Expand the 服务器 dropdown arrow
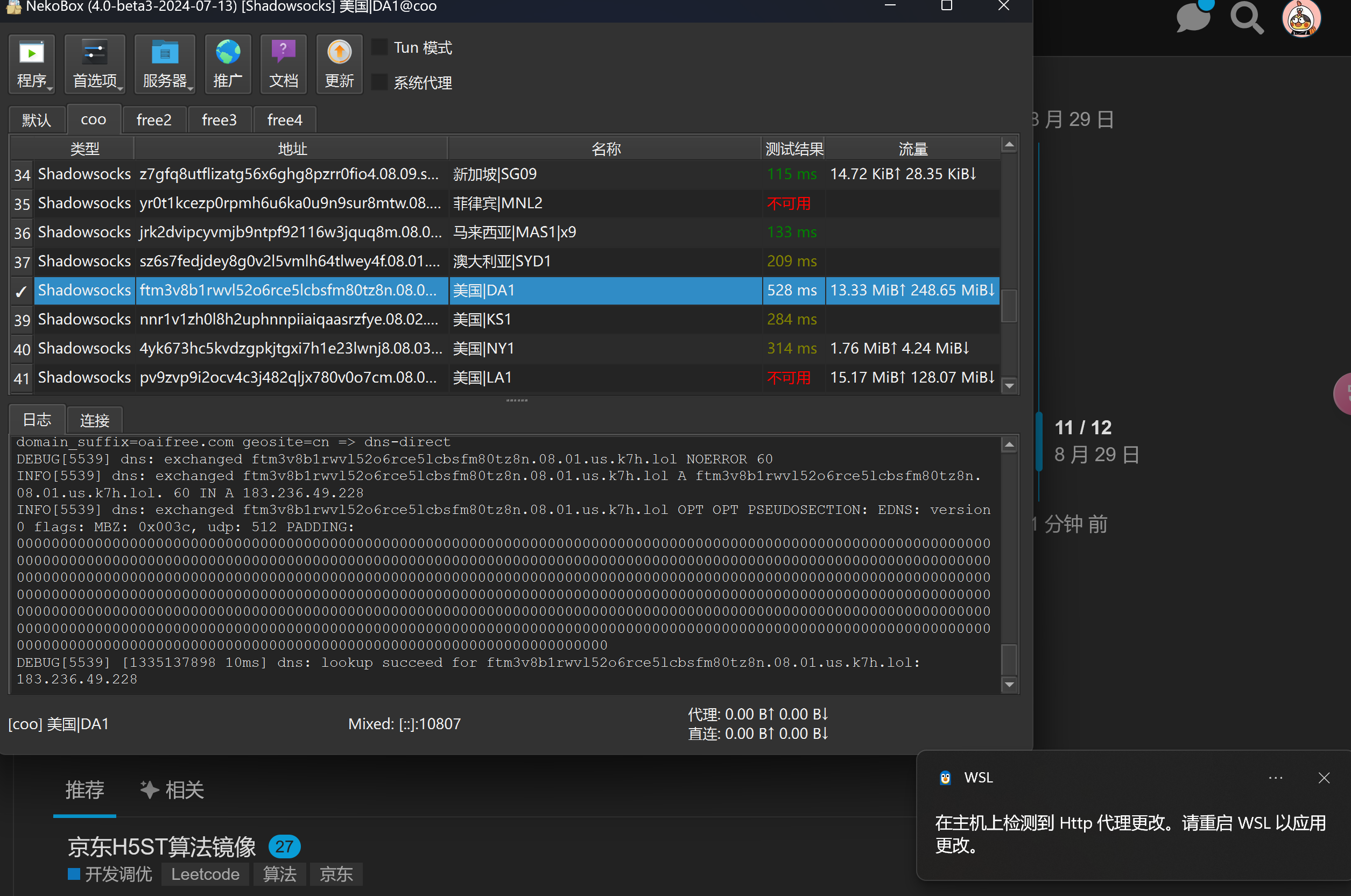This screenshot has height=896, width=1351. pos(191,89)
